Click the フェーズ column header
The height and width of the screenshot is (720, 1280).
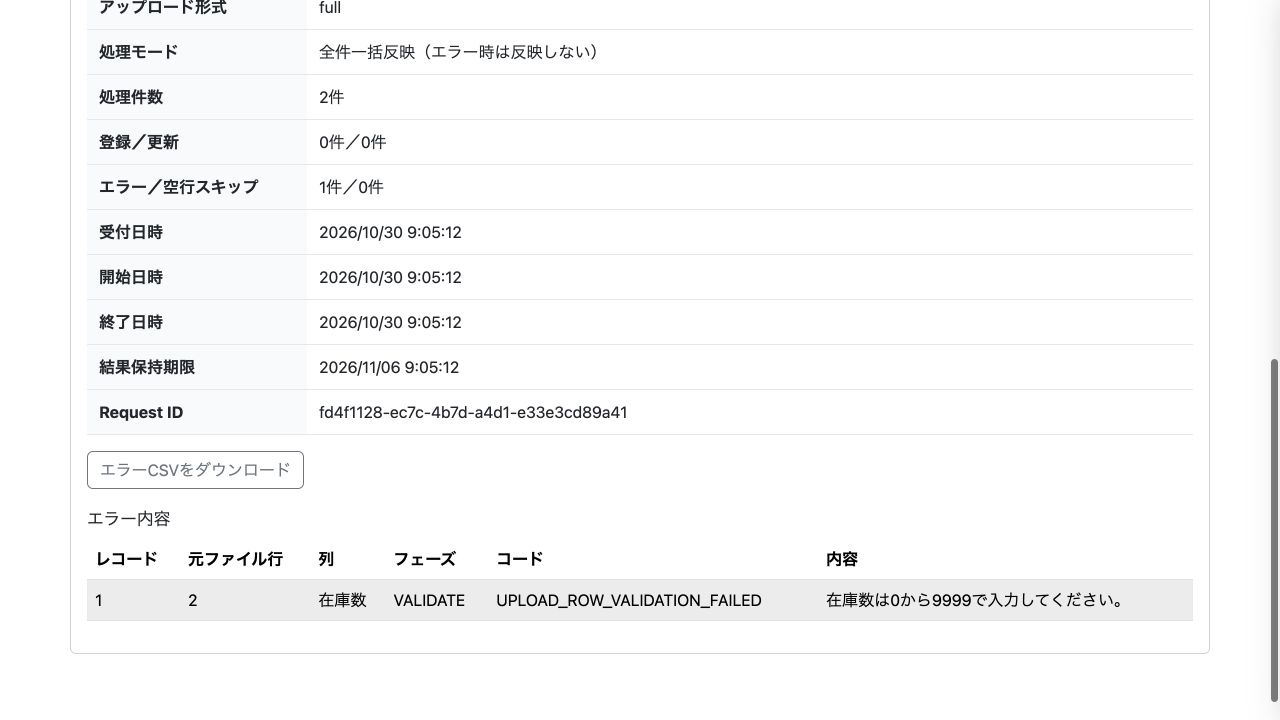(425, 559)
